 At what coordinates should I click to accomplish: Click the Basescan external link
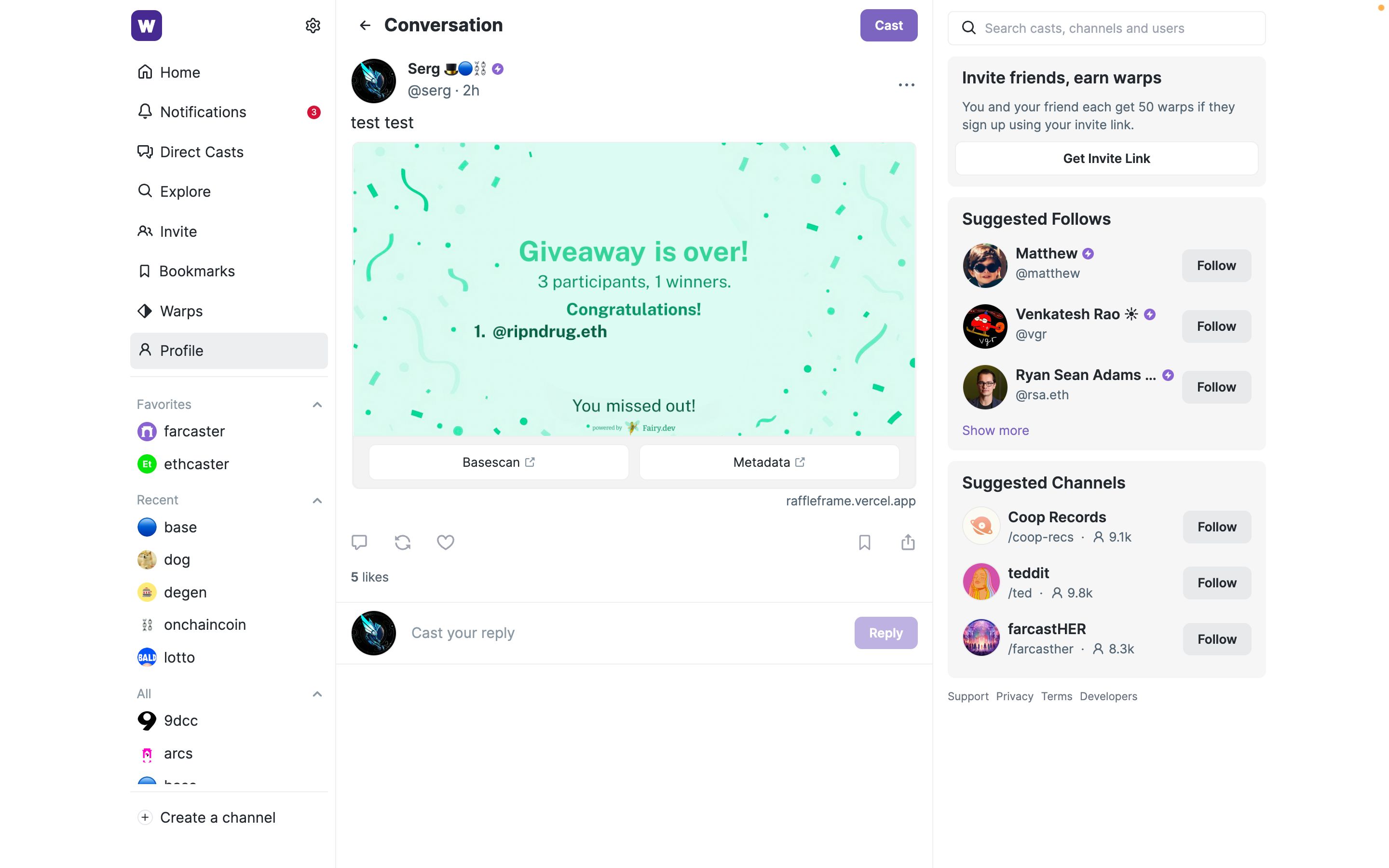(498, 462)
